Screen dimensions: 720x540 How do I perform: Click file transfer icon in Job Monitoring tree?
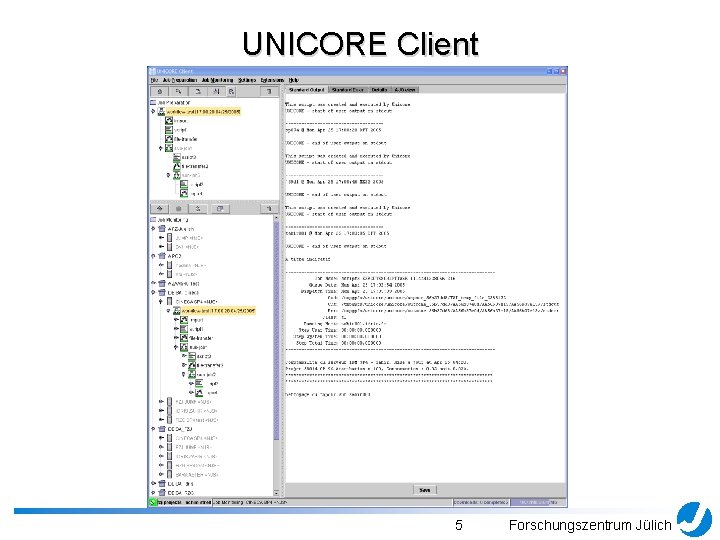tap(184, 338)
